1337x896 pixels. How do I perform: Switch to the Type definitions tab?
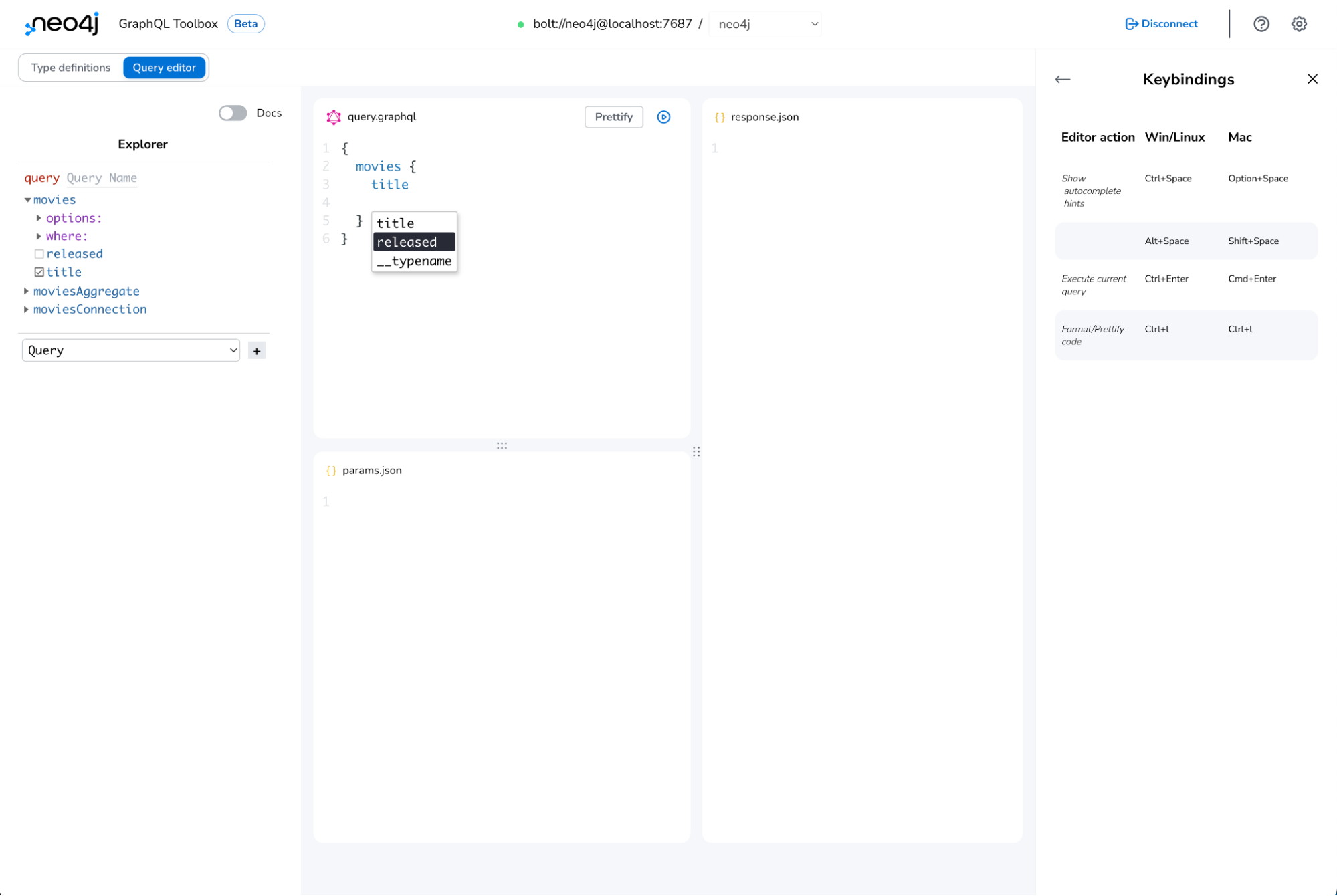(71, 67)
